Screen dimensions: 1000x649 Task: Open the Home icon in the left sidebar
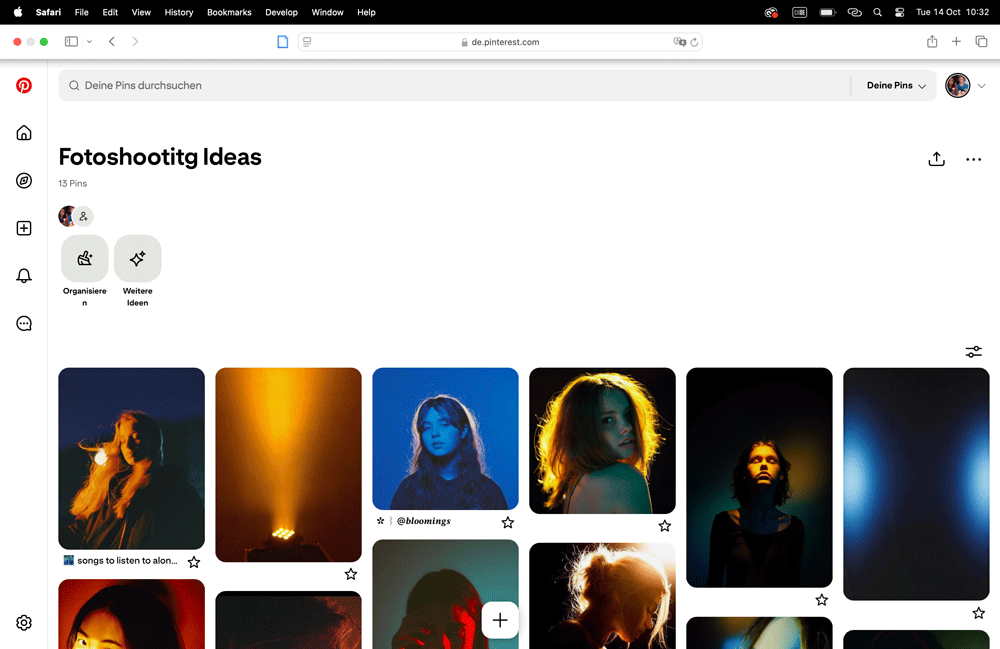point(23,132)
